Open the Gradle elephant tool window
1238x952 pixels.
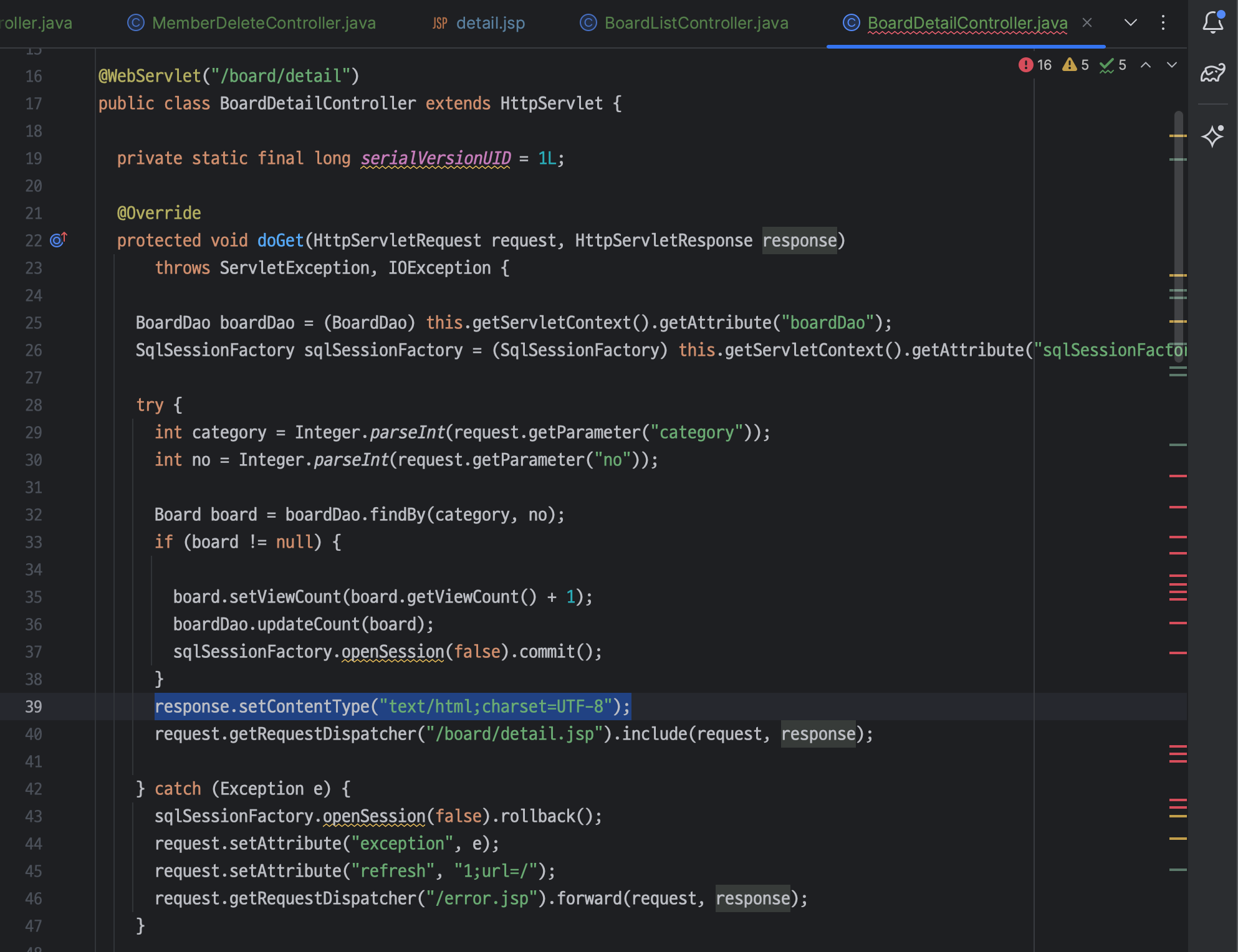tap(1213, 74)
